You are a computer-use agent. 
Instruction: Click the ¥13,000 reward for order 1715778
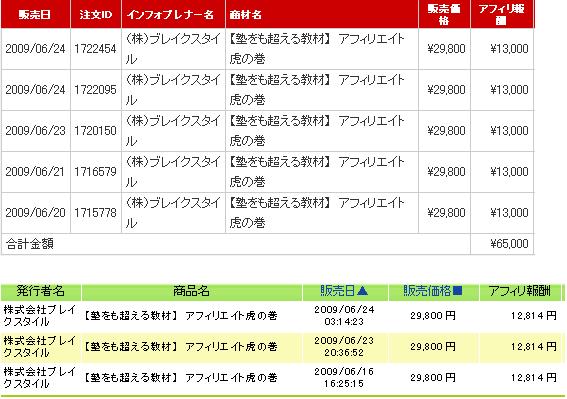pyautogui.click(x=509, y=213)
